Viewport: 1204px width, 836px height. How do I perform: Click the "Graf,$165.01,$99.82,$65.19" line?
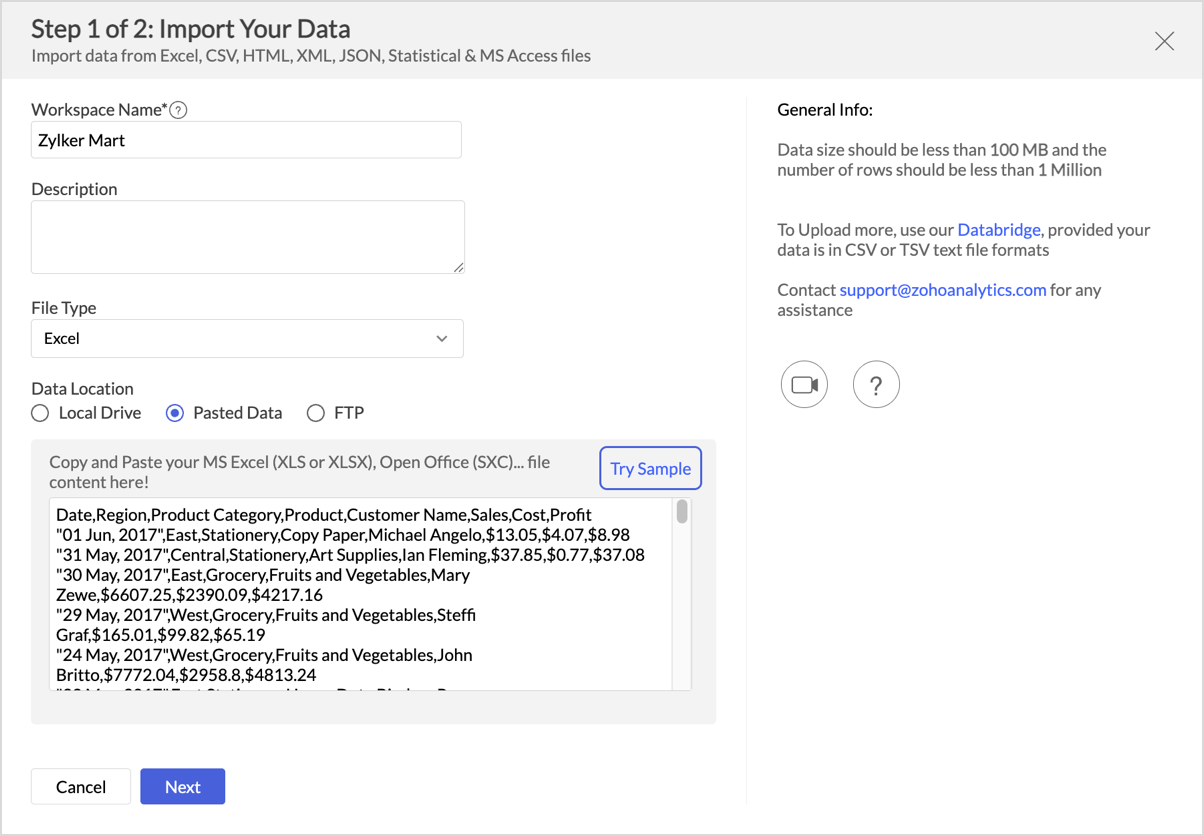tap(160, 635)
